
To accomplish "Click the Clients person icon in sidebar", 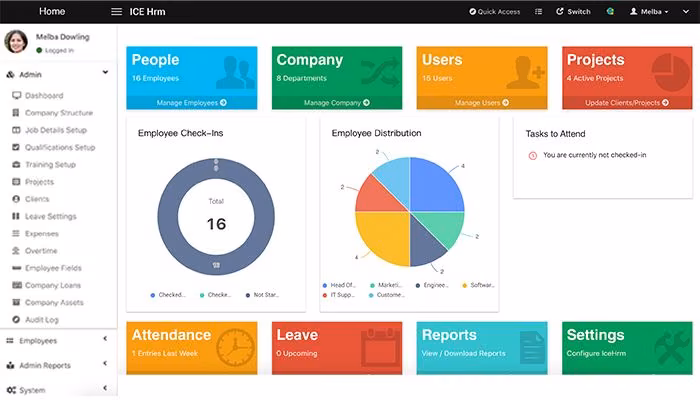I will tap(16, 199).
